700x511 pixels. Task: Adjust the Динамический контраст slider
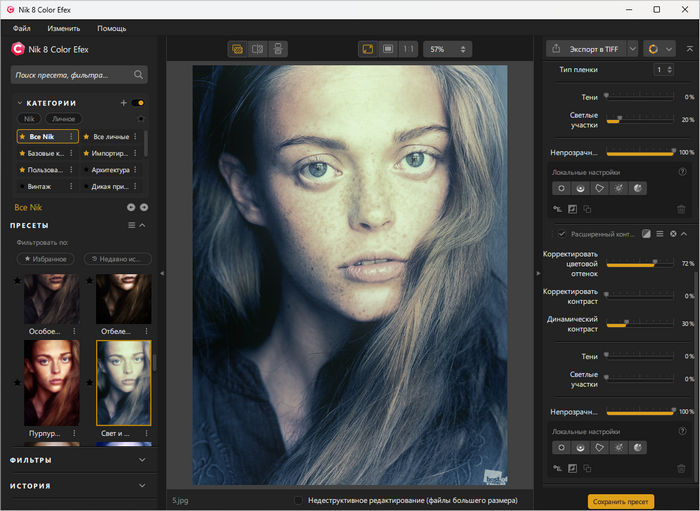tap(625, 323)
